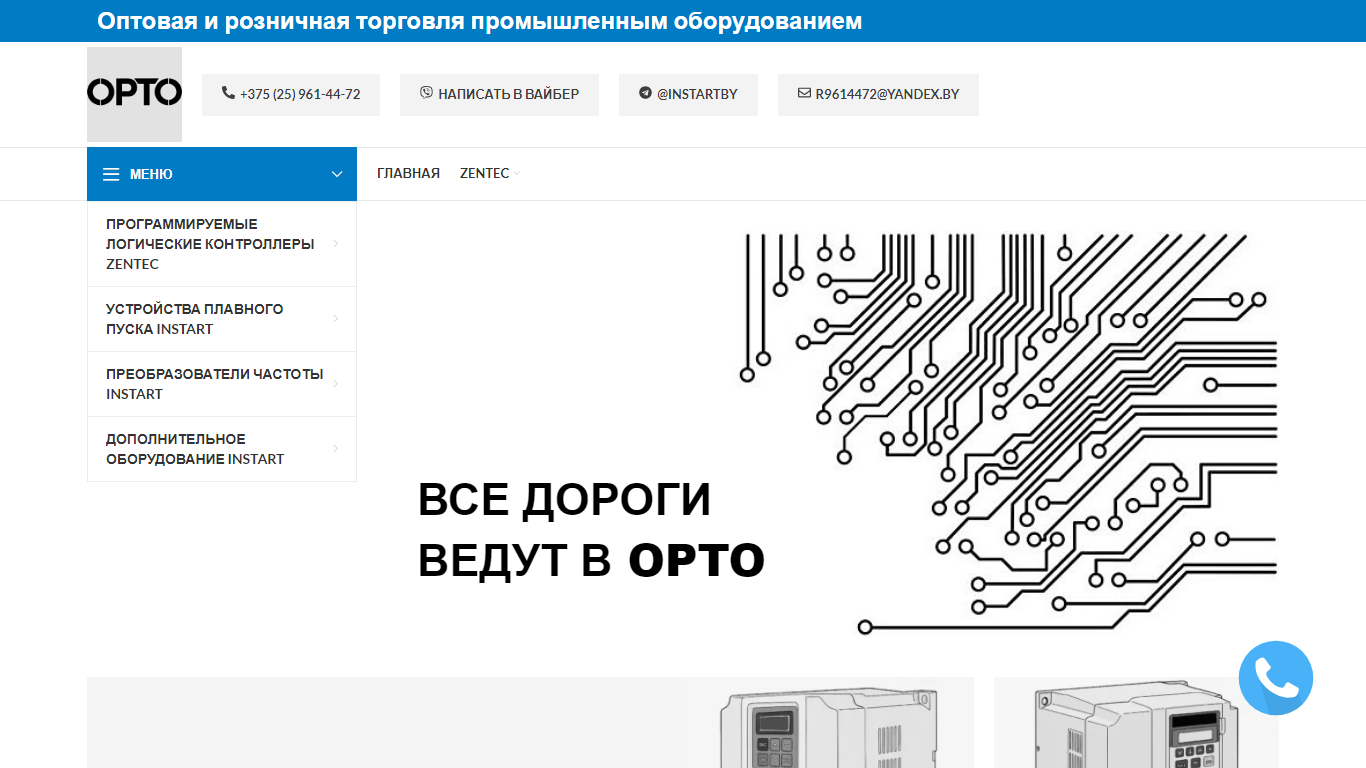Click the circuit board banner image

[1008, 433]
